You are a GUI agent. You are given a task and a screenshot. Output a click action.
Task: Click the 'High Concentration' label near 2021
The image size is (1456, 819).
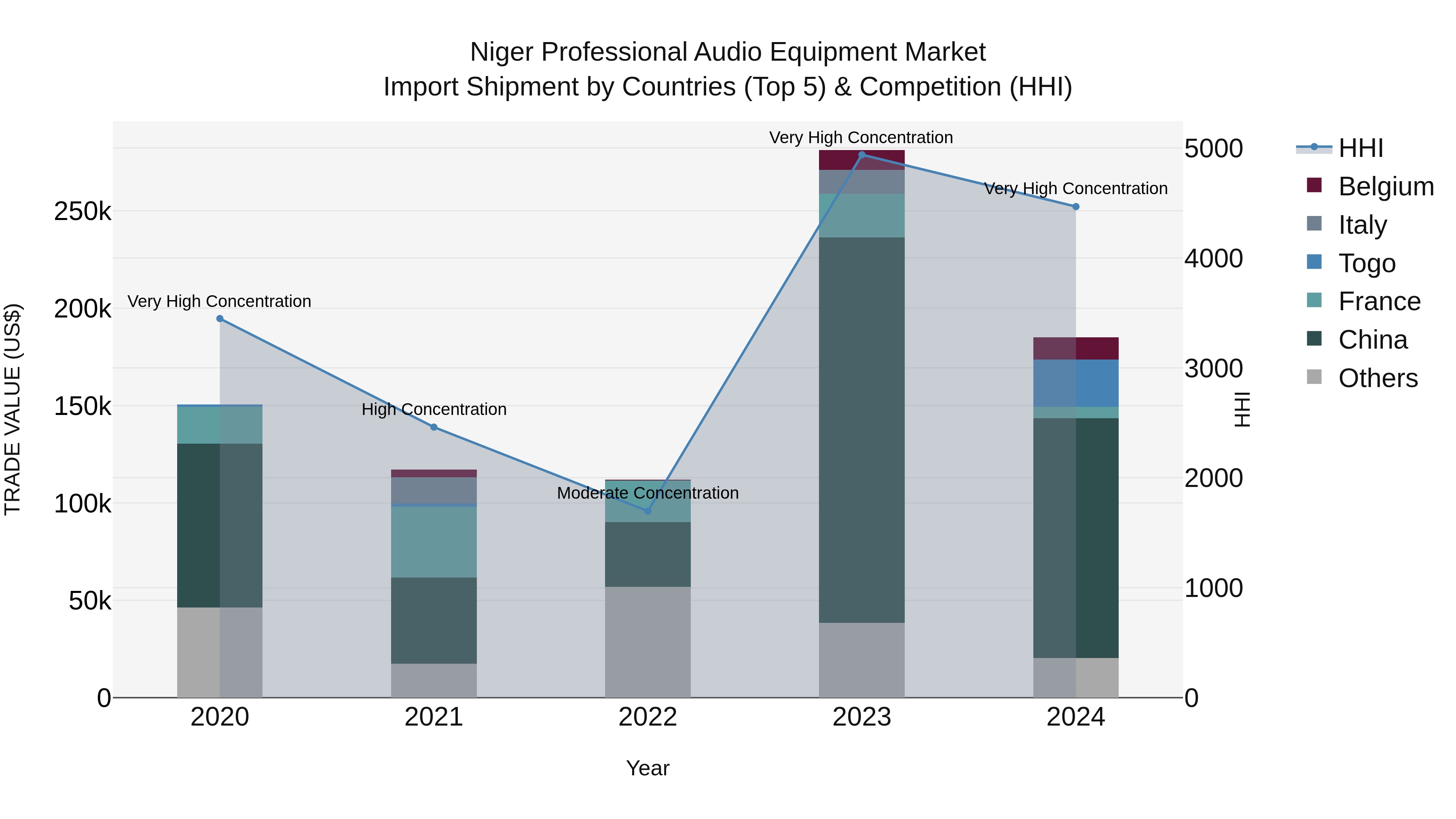[434, 409]
